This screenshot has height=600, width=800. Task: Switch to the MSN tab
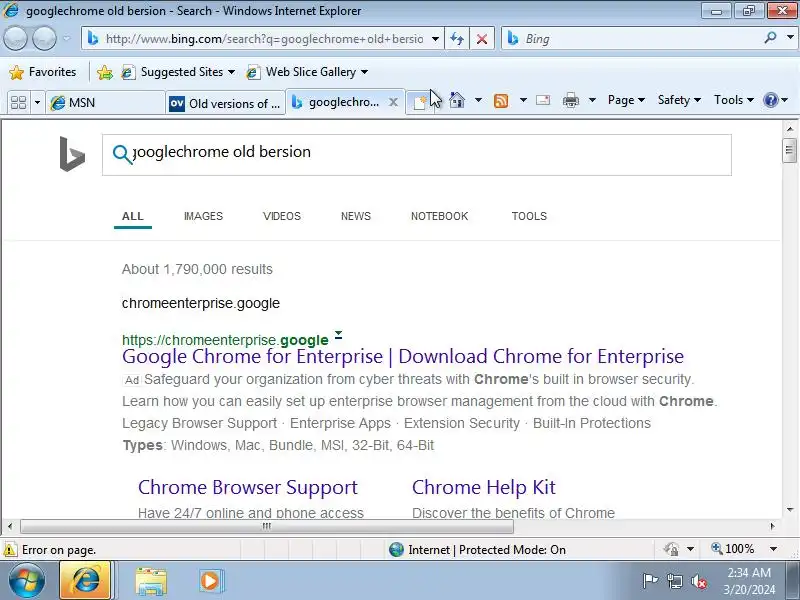click(x=106, y=103)
